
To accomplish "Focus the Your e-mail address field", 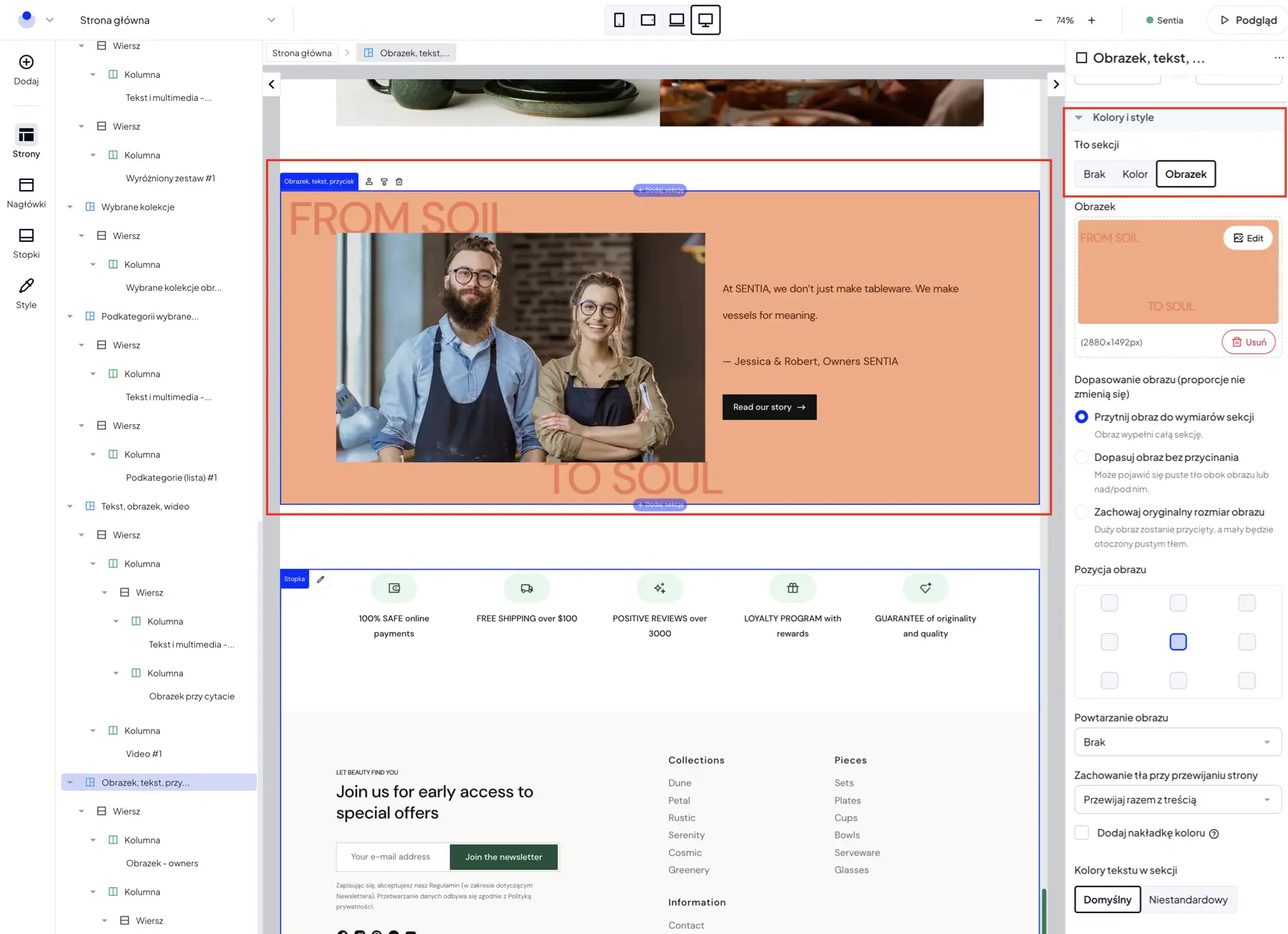I will coord(393,857).
